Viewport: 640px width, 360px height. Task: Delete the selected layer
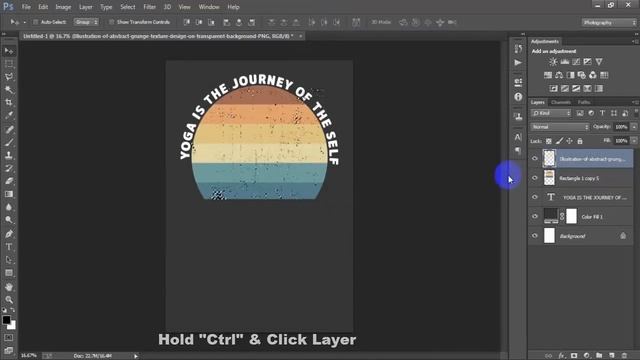[x=624, y=356]
